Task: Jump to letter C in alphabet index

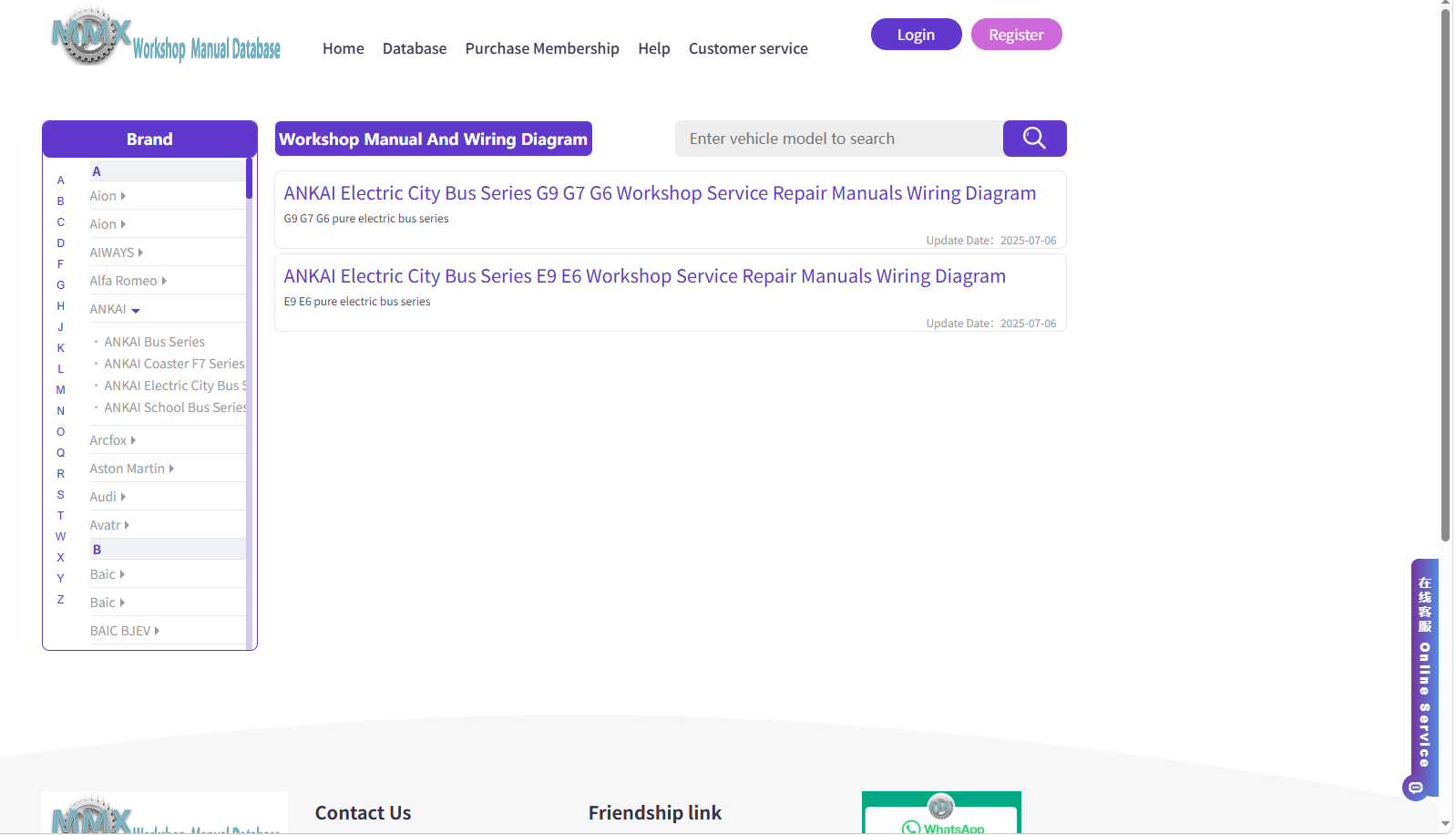Action: (61, 222)
